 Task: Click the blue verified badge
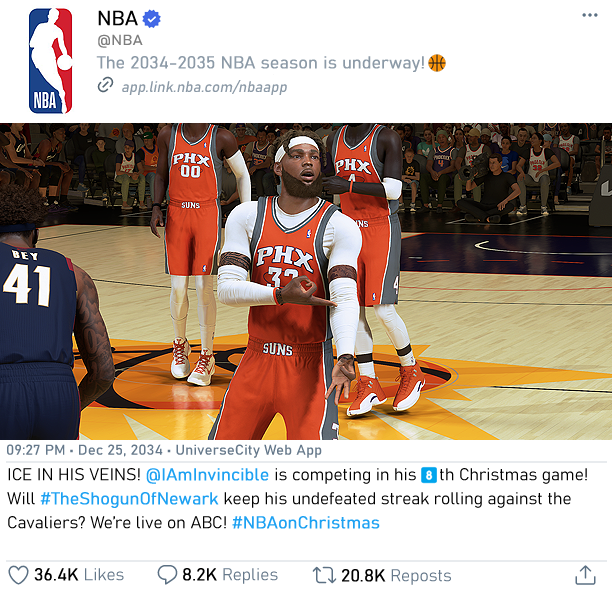pos(151,19)
